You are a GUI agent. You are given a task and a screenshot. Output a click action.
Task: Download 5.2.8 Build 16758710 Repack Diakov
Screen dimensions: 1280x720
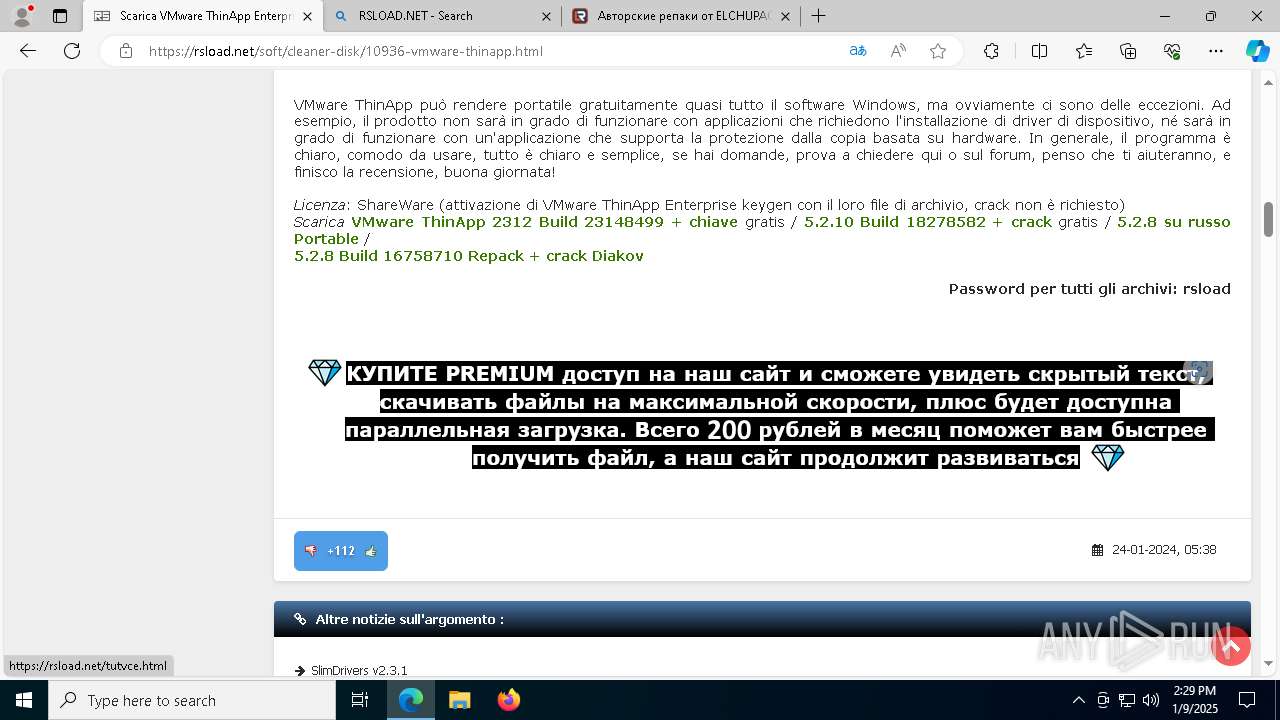tap(469, 256)
